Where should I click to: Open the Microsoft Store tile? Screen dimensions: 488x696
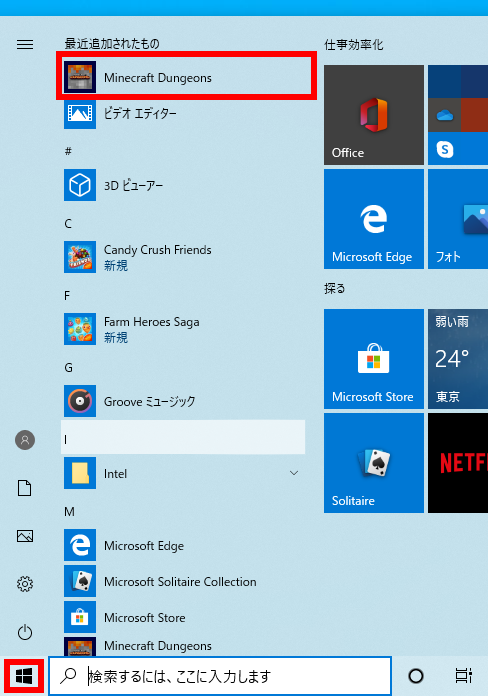click(x=374, y=359)
